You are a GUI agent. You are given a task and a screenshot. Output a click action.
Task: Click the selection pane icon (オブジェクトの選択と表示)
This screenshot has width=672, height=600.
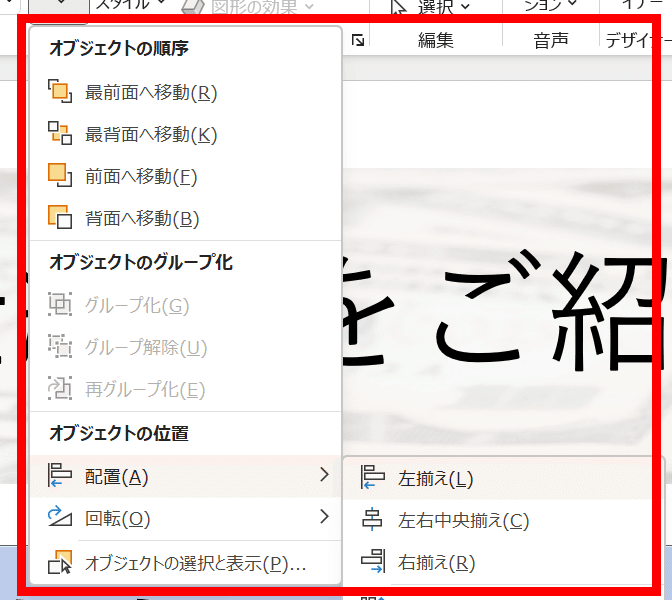(60, 562)
